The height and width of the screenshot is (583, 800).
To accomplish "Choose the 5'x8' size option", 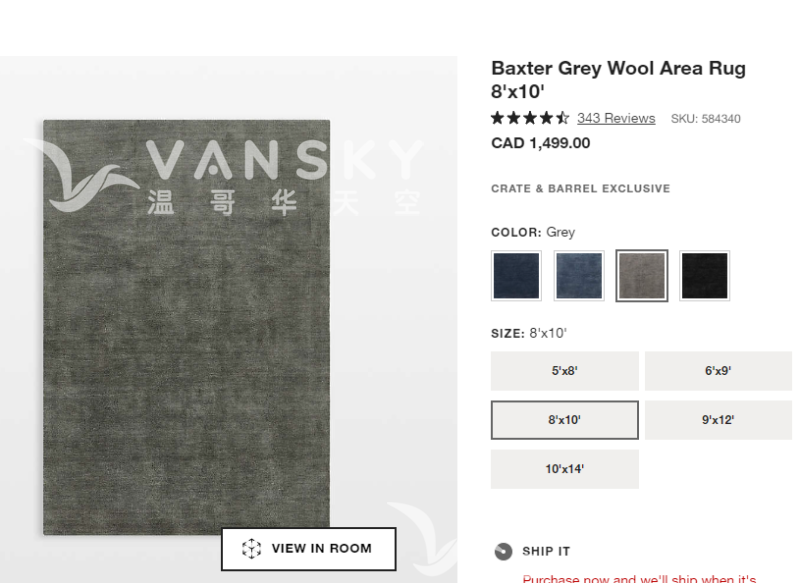I will pyautogui.click(x=564, y=371).
